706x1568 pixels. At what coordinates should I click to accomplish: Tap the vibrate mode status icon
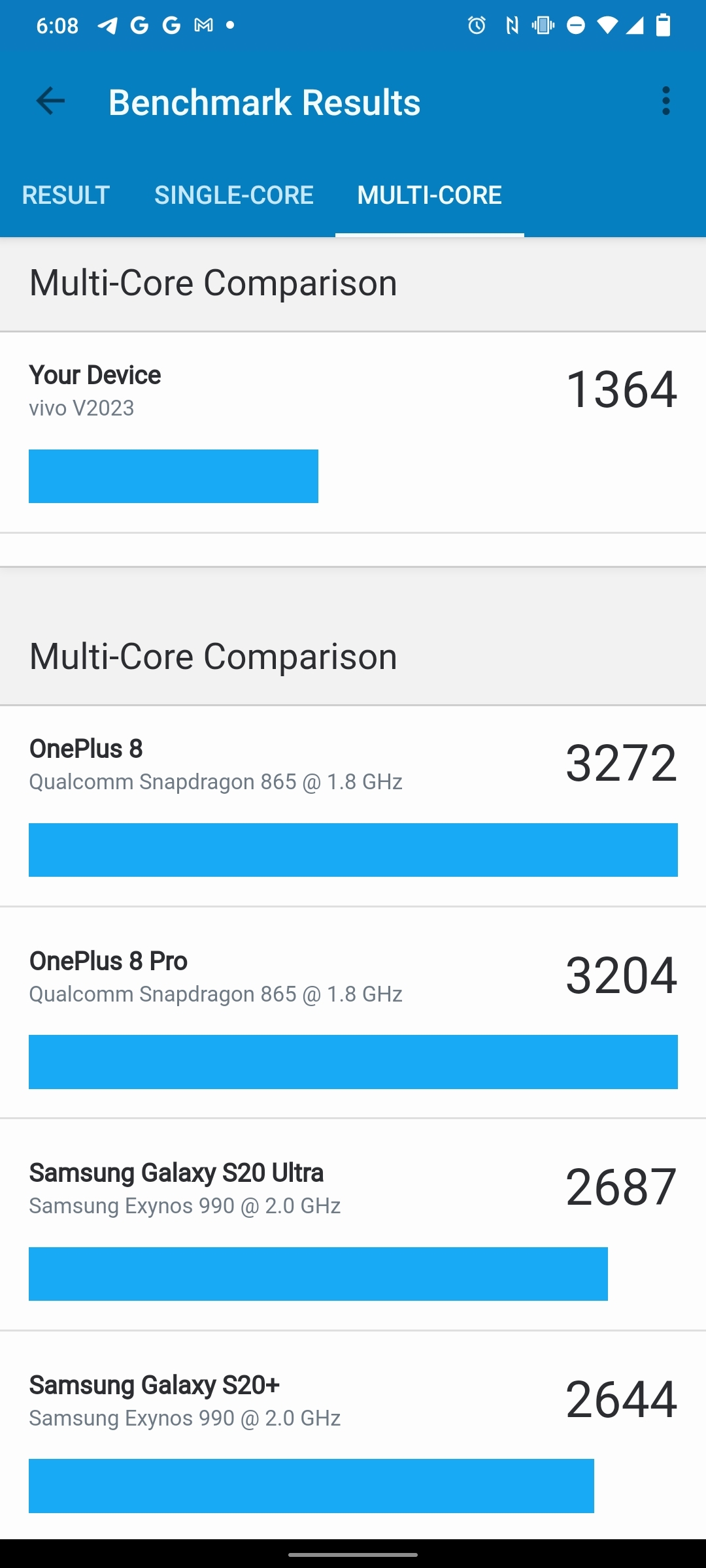point(543,25)
